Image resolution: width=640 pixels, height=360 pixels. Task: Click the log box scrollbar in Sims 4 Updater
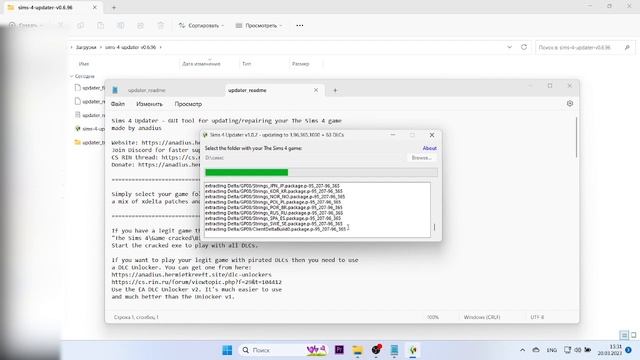pos(434,227)
